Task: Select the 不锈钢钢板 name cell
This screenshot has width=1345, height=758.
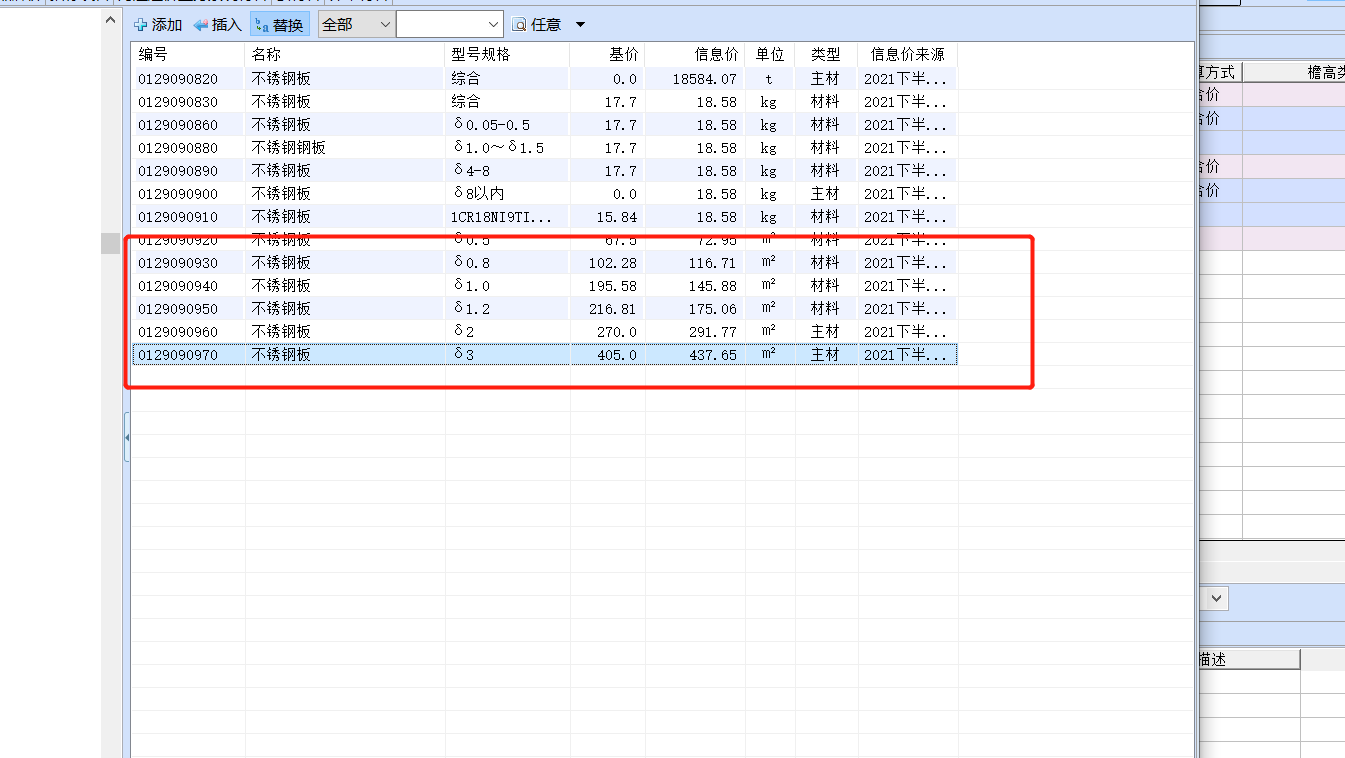Action: click(345, 148)
